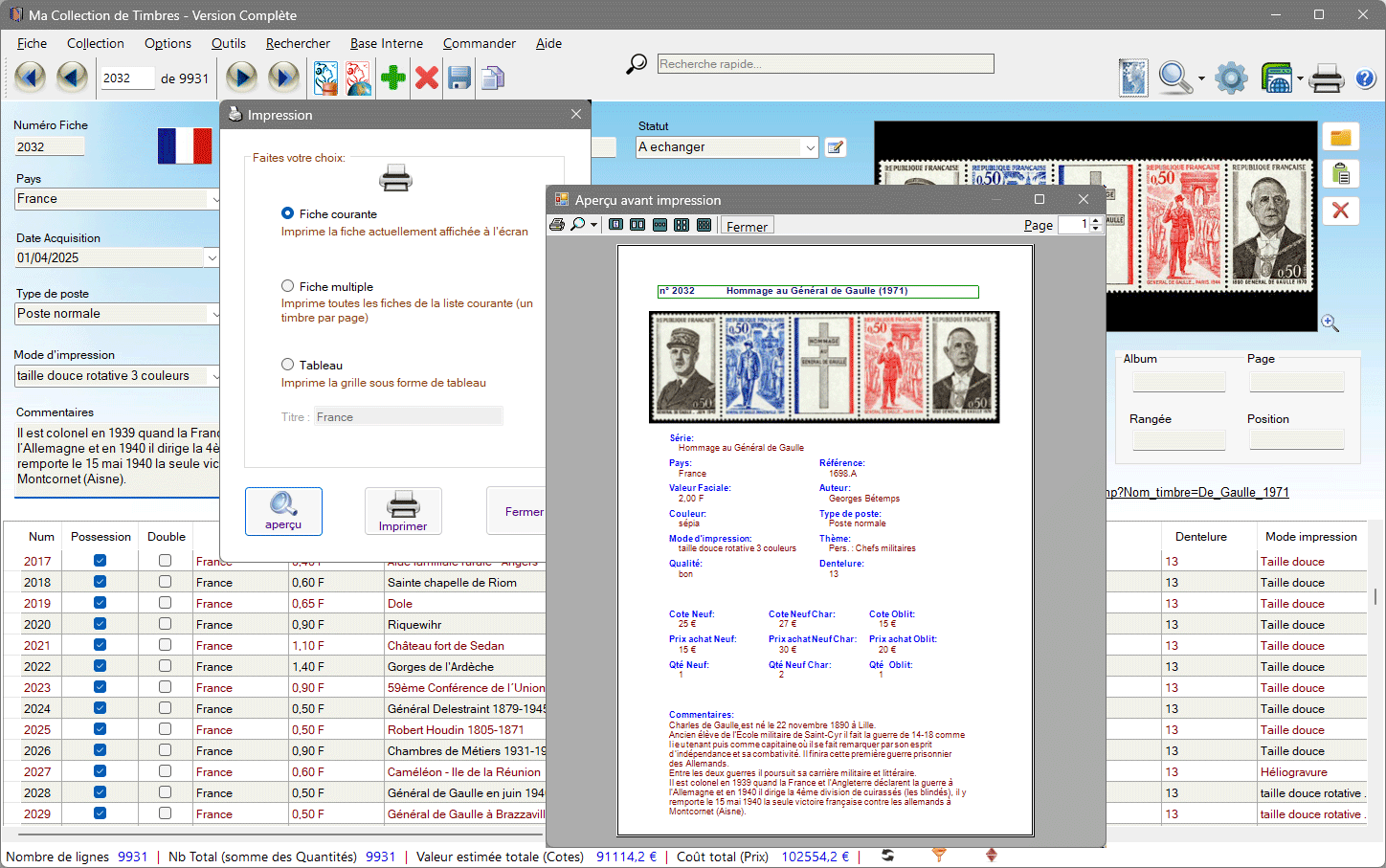
Task: Open the Date Acquisition dropdown
Action: coord(212,257)
